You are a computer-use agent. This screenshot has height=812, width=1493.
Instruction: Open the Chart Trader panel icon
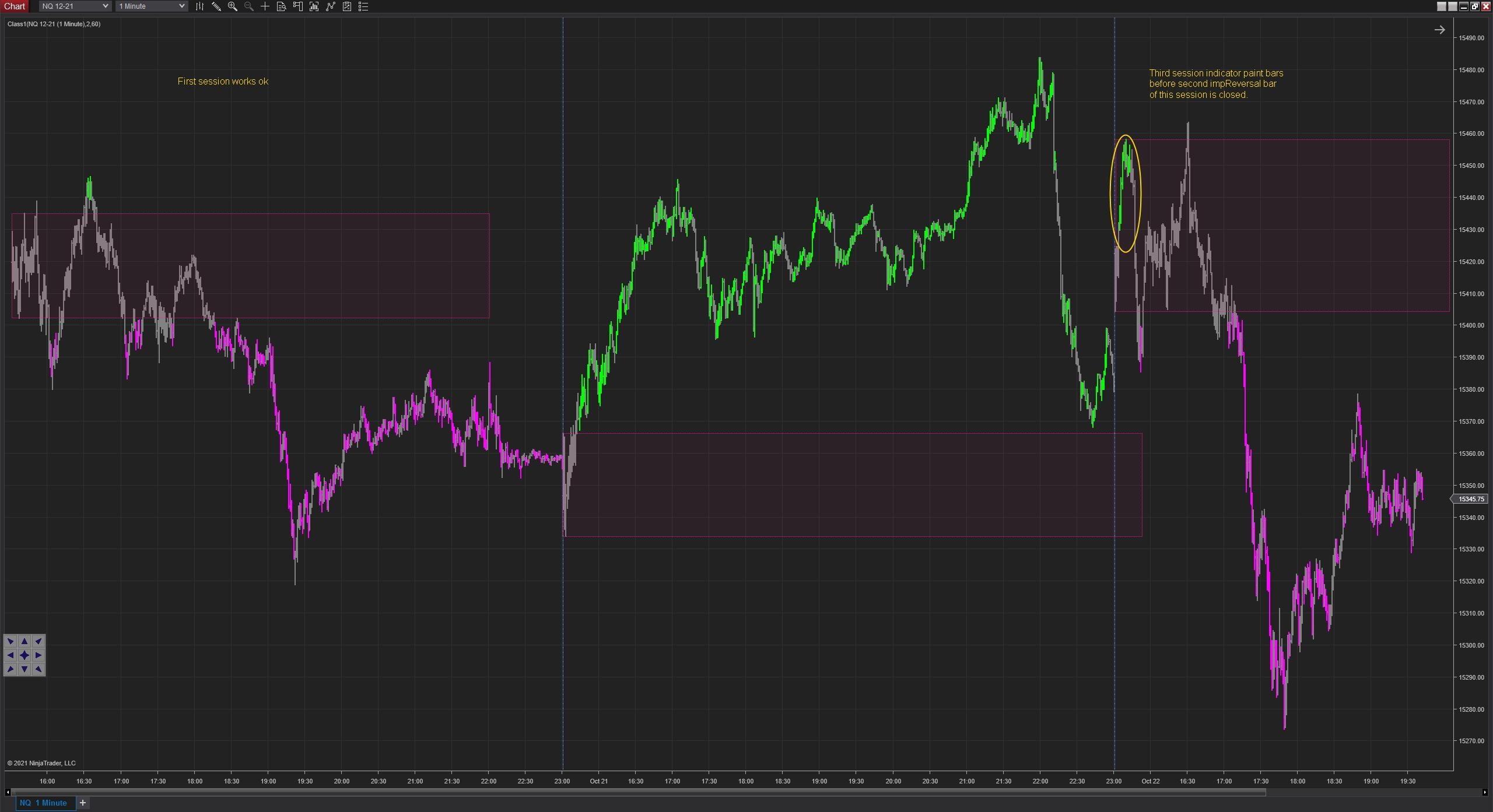297,6
